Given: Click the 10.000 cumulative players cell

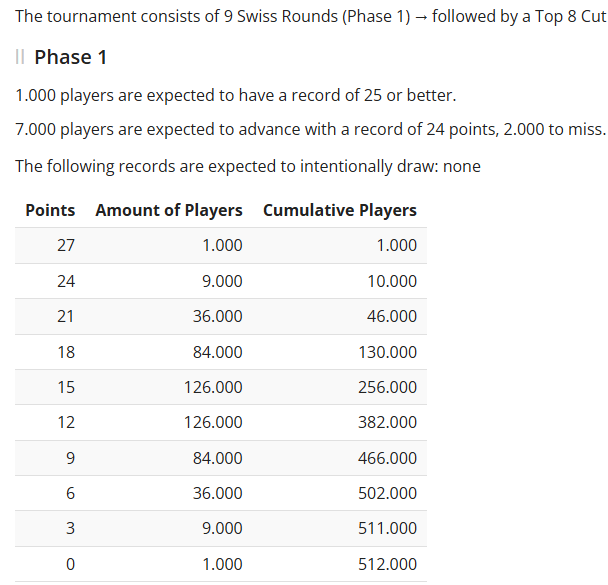Looking at the screenshot, I should pyautogui.click(x=392, y=281).
